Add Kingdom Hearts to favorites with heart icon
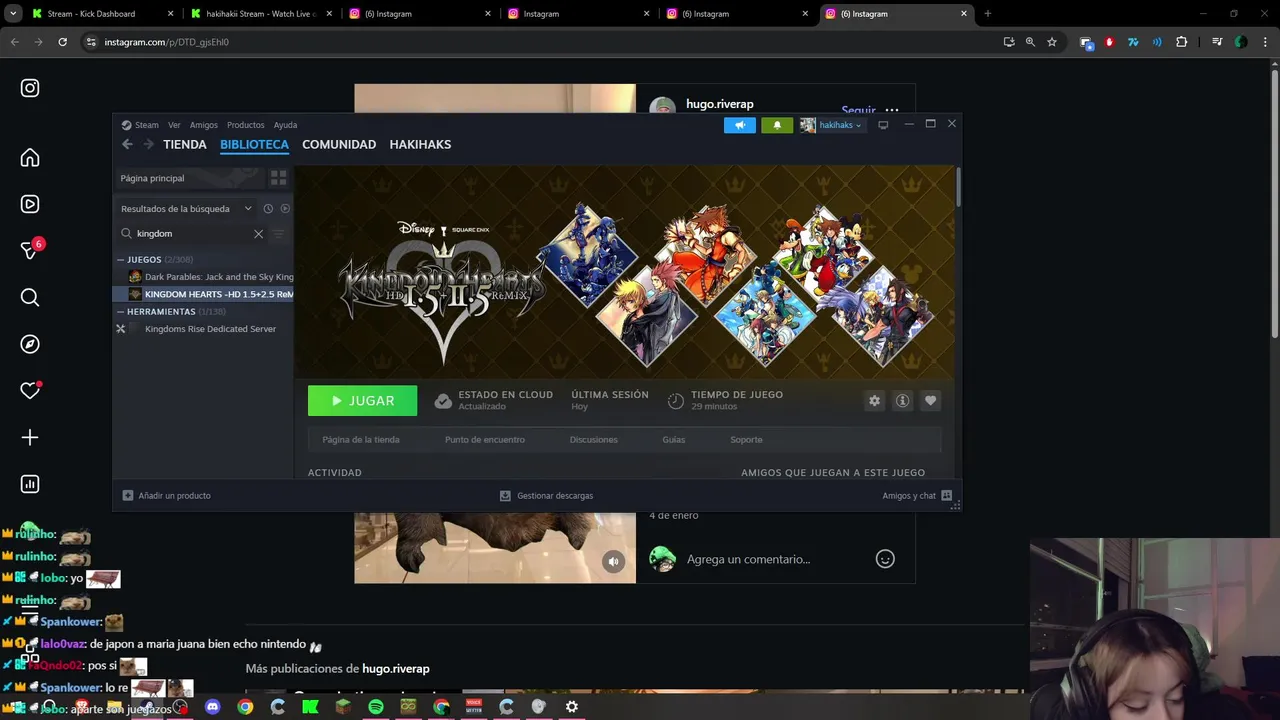 coord(930,401)
